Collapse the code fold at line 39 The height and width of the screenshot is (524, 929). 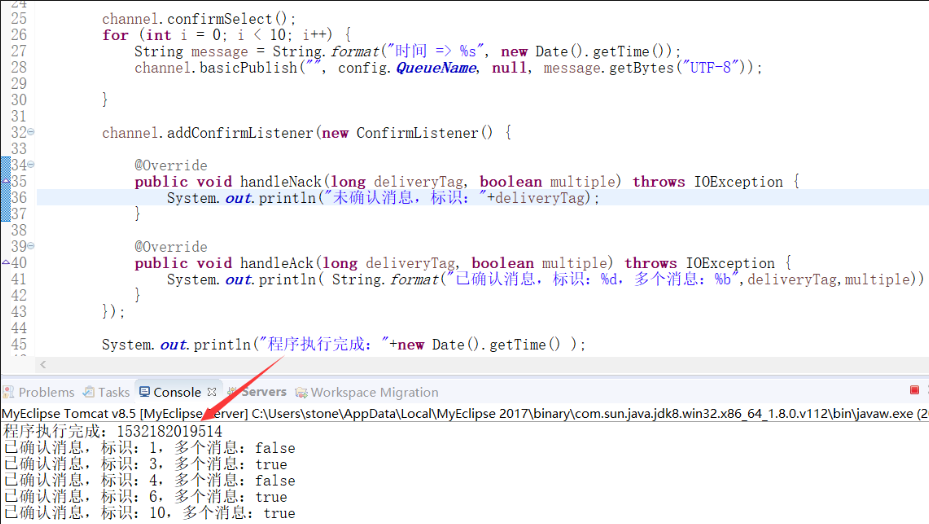click(x=31, y=245)
